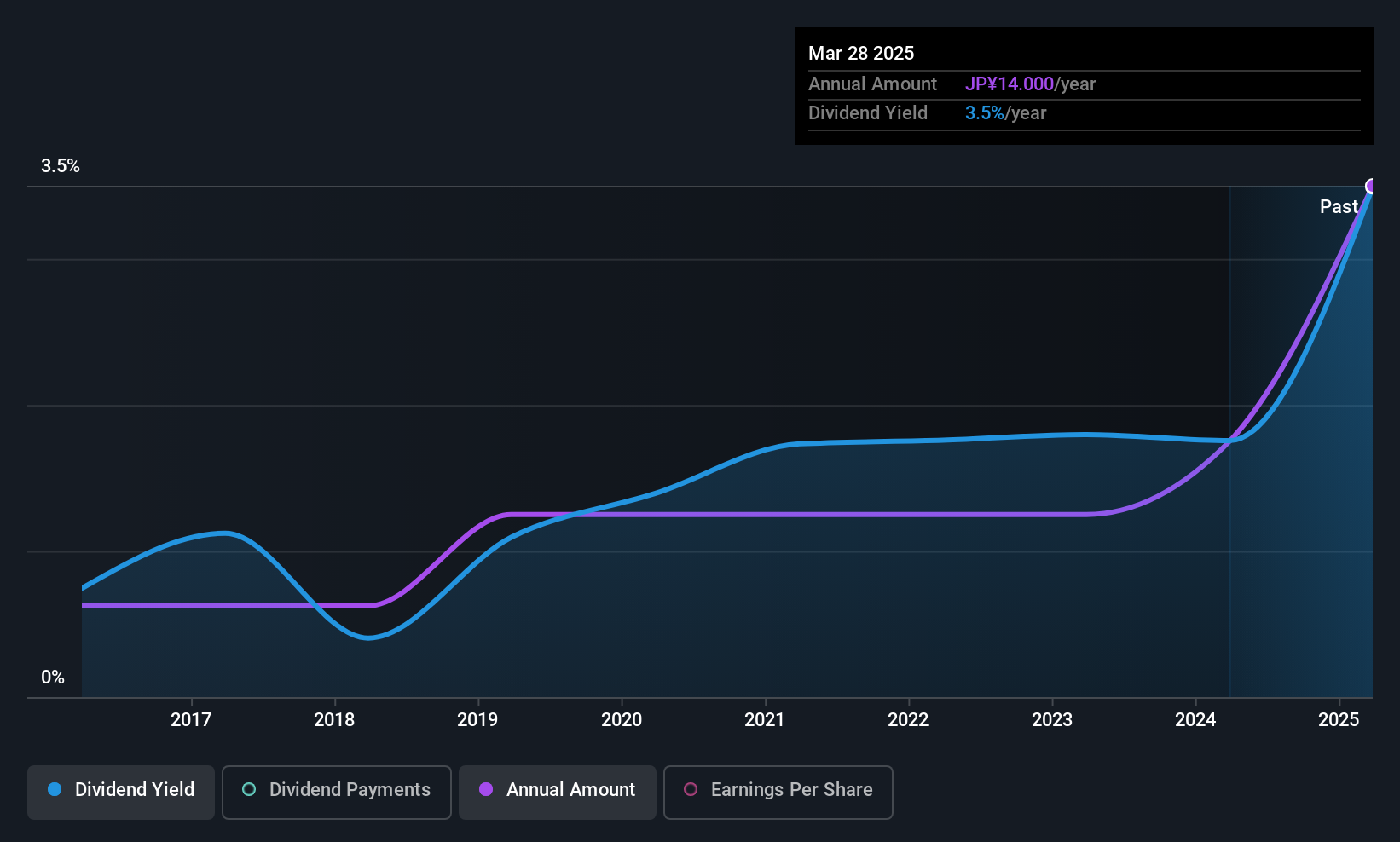Click the teal circle beside Dividend Payments

point(249,789)
